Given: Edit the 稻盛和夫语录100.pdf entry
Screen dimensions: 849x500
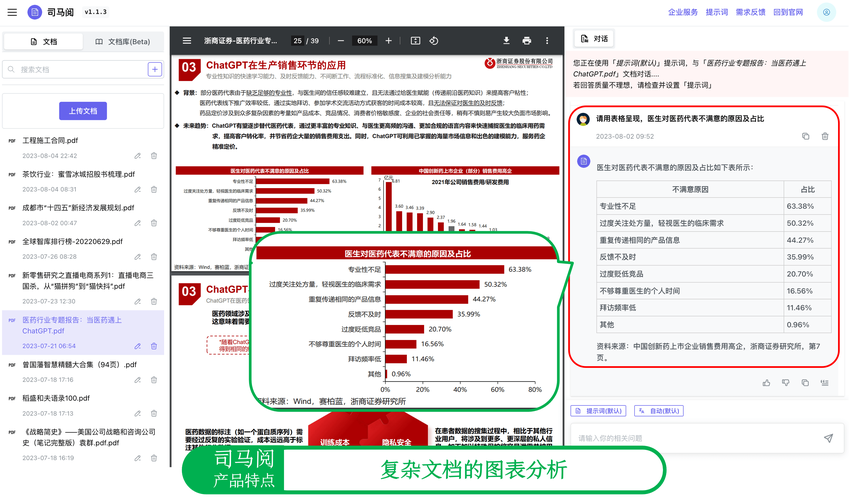Looking at the screenshot, I should click(138, 413).
